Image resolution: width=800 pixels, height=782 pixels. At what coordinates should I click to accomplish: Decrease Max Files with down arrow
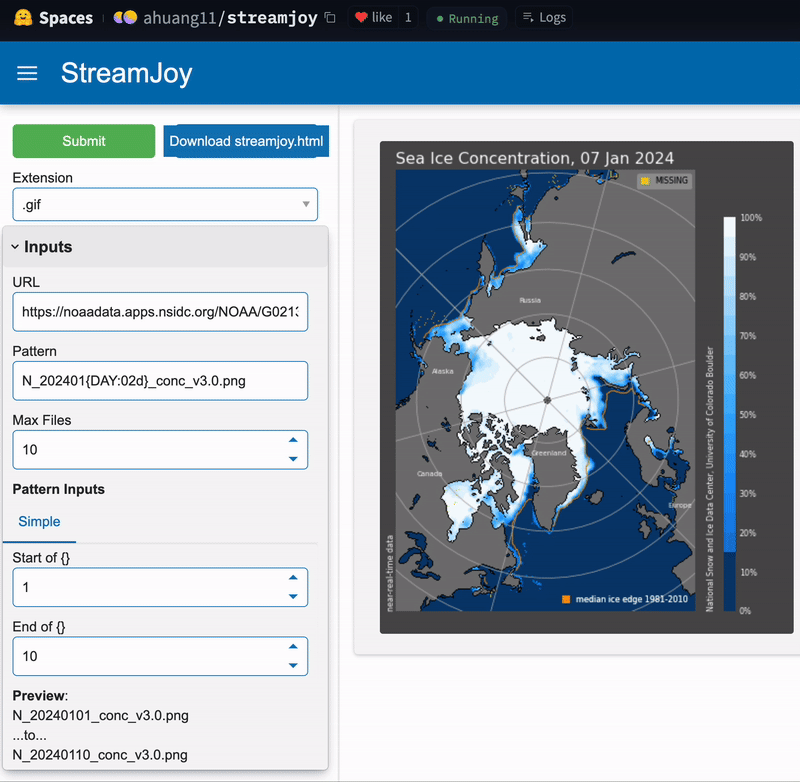click(292, 459)
